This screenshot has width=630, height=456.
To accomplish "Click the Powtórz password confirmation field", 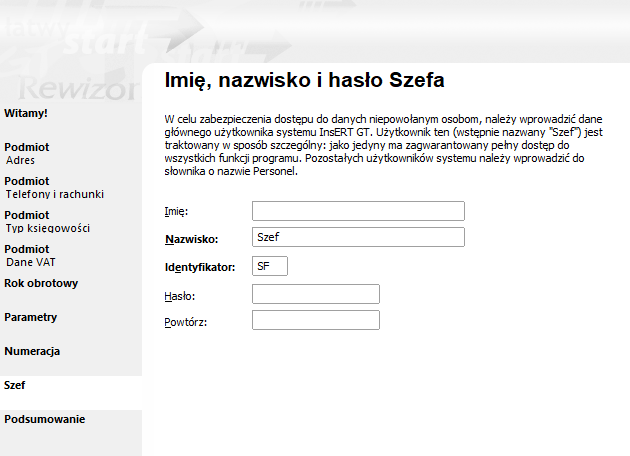I will tap(315, 320).
